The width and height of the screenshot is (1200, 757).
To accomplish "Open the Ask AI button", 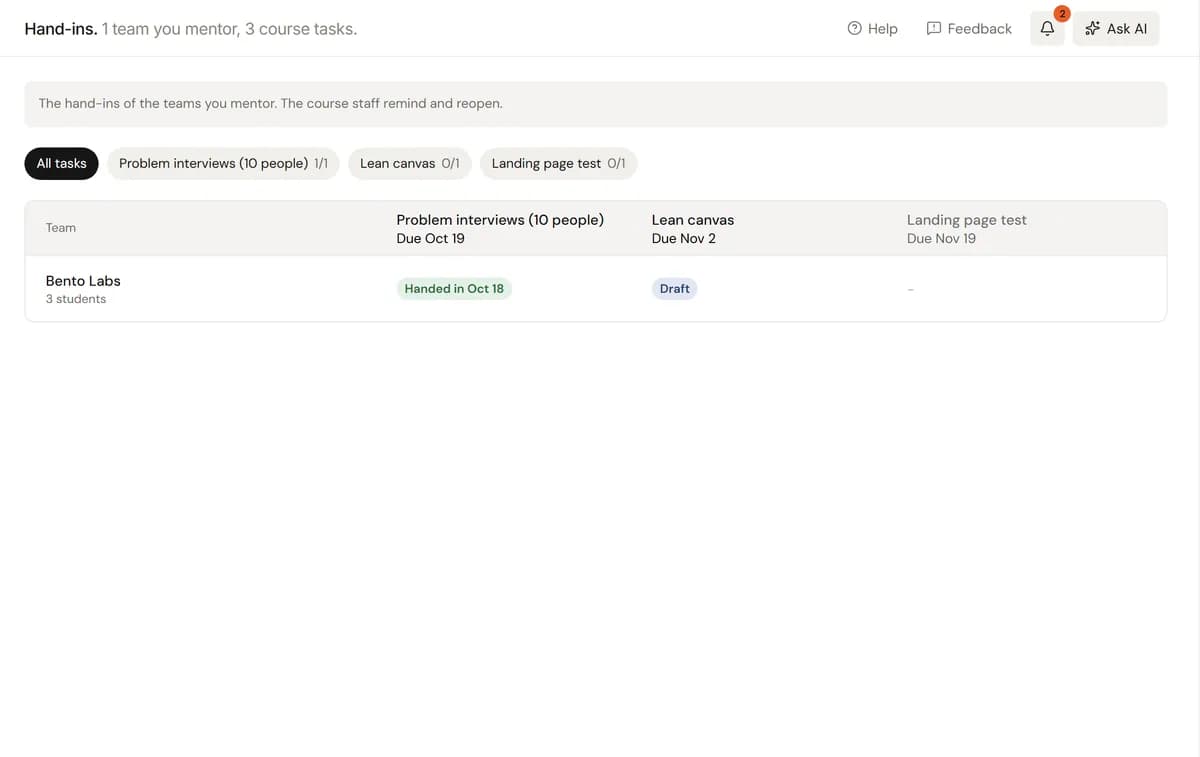I will coord(1116,28).
